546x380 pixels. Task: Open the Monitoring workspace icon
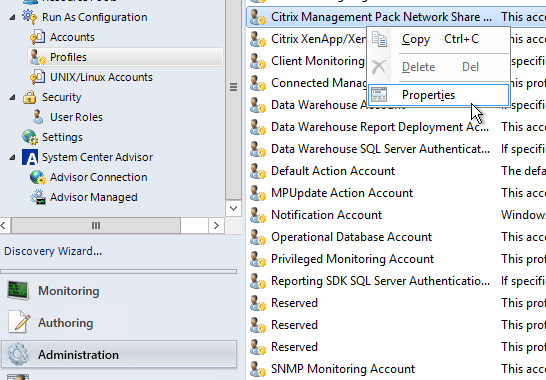[18, 290]
